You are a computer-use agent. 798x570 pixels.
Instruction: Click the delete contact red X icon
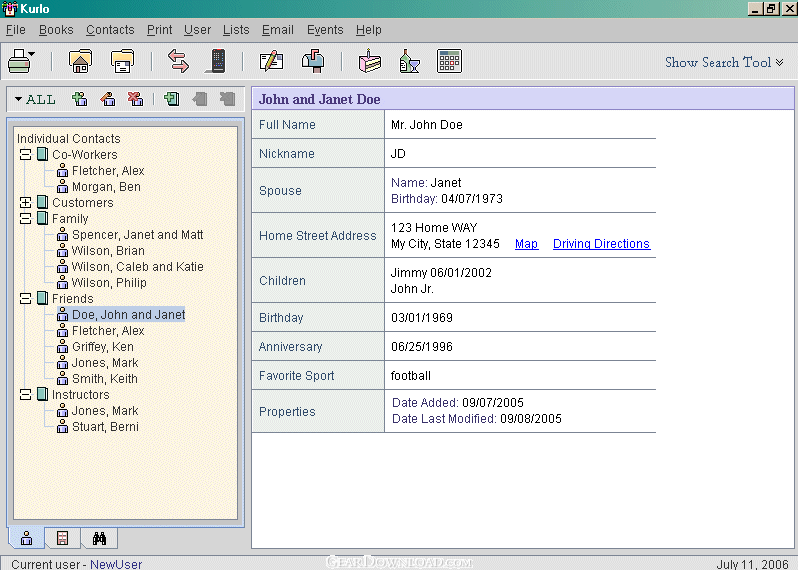pos(135,99)
